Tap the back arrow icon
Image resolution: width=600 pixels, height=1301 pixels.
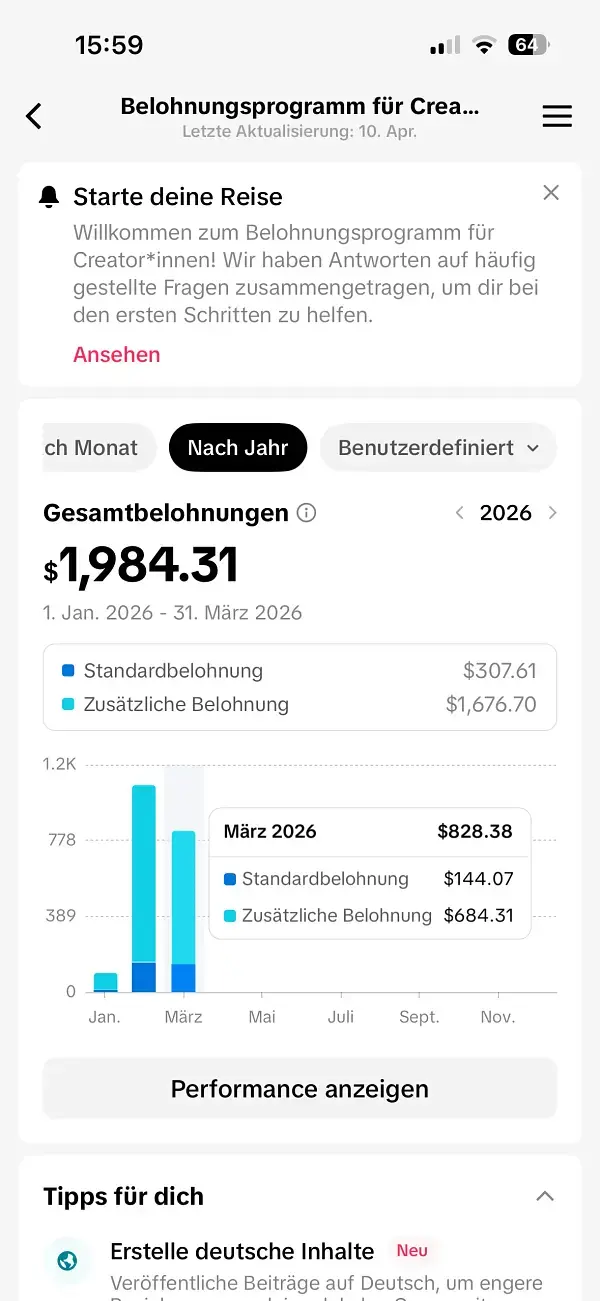[x=34, y=116]
